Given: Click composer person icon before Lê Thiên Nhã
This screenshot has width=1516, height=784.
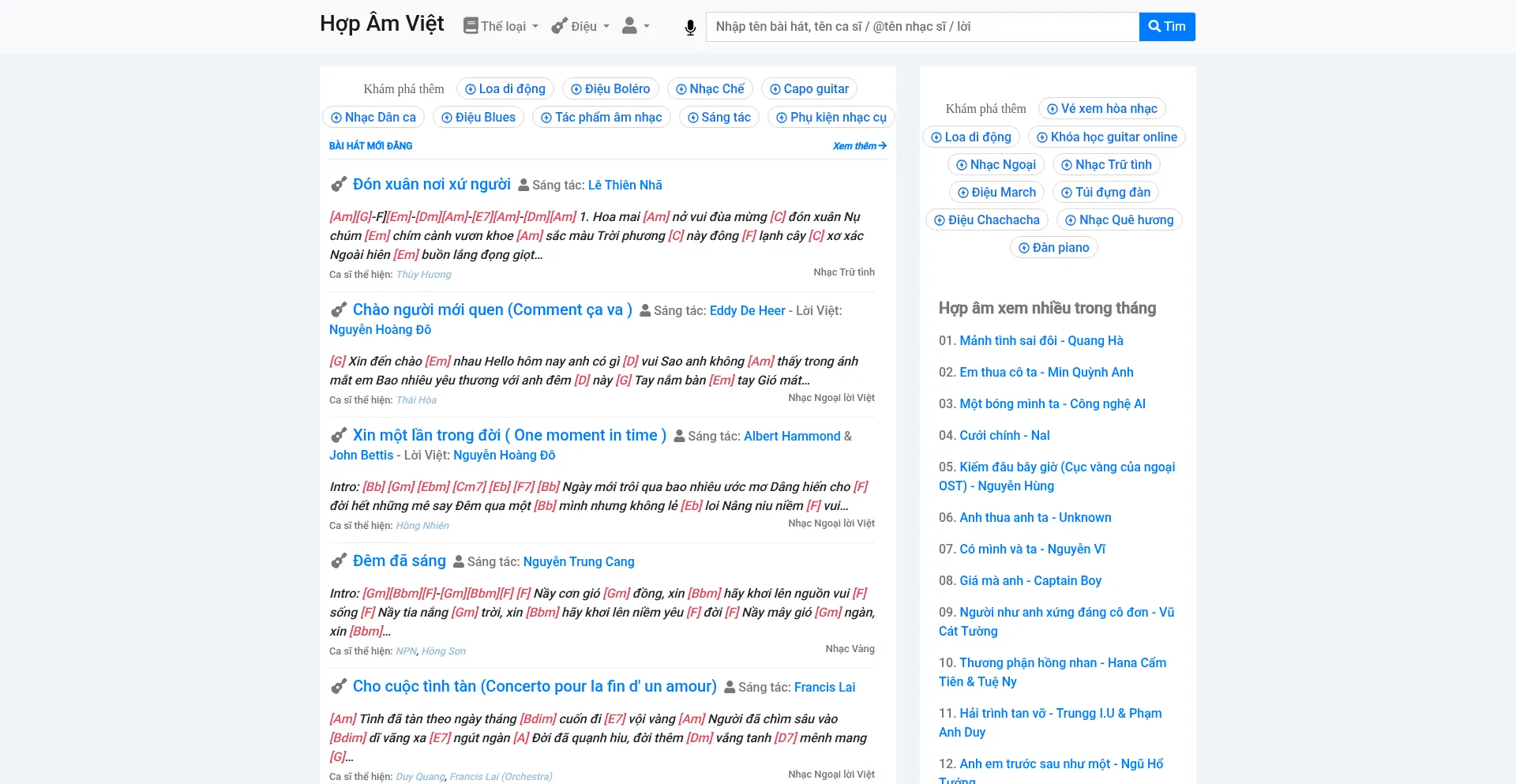Looking at the screenshot, I should point(523,186).
